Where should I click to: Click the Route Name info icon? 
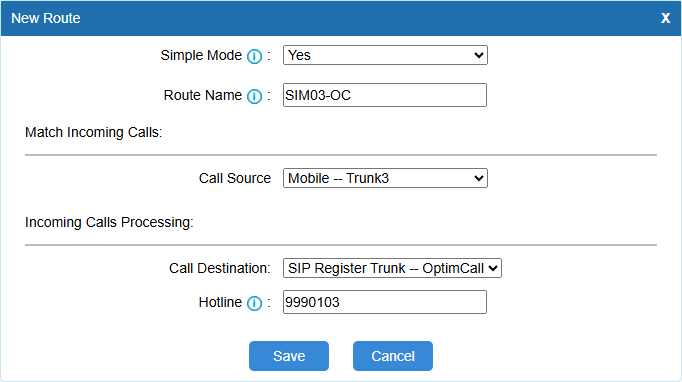click(x=254, y=96)
